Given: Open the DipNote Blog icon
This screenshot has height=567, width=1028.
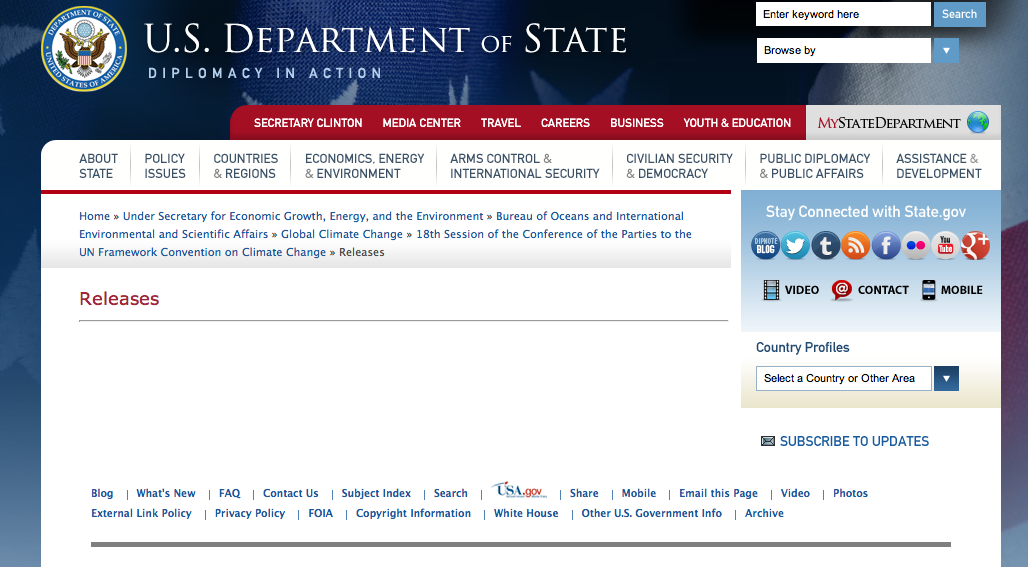Looking at the screenshot, I should (x=766, y=245).
